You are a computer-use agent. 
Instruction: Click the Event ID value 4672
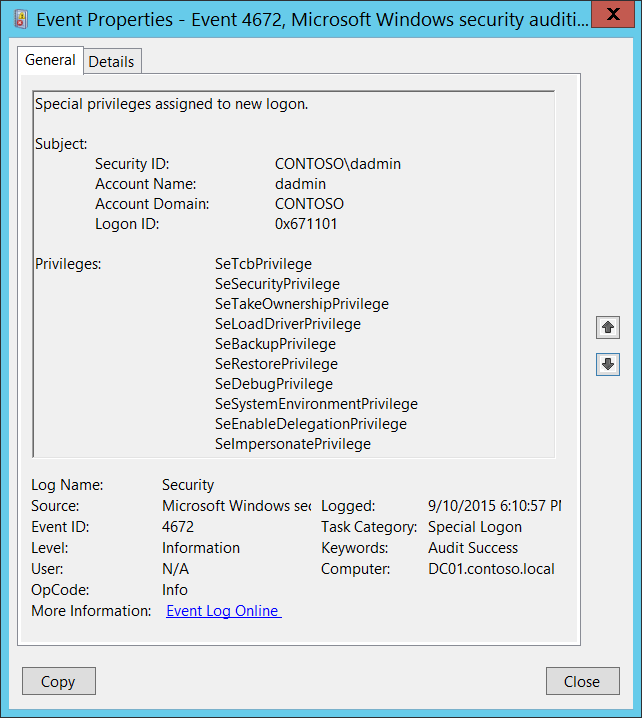click(178, 527)
